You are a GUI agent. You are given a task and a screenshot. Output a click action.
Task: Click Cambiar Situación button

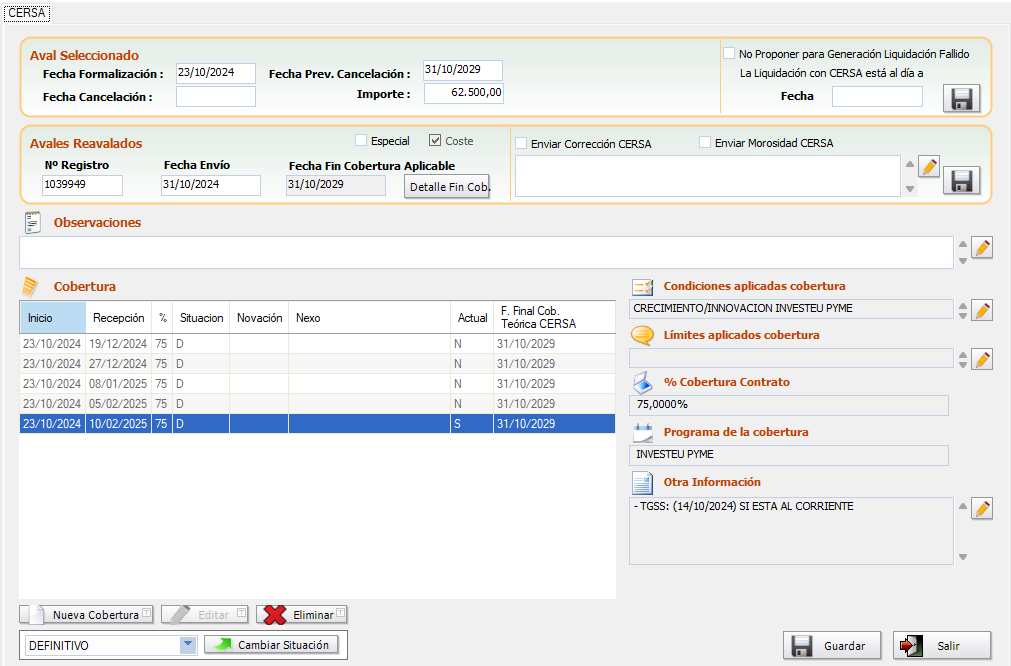tap(271, 645)
